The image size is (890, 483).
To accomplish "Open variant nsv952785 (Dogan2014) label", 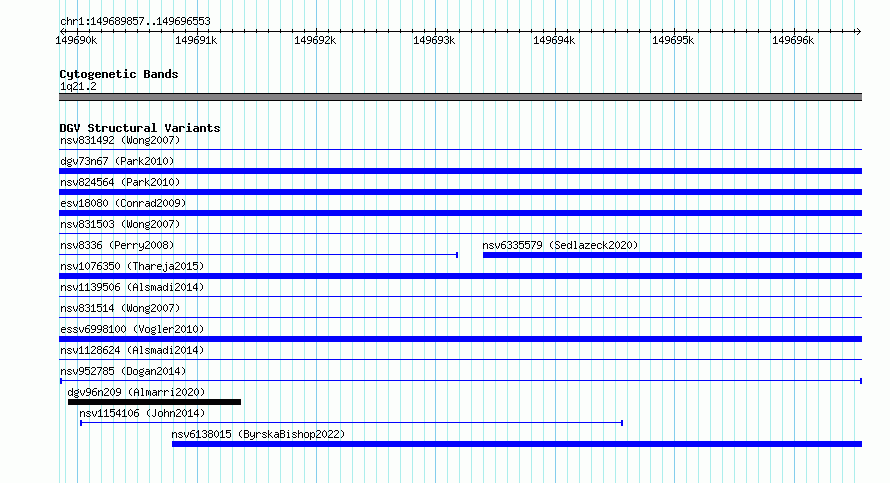I will pyautogui.click(x=123, y=371).
